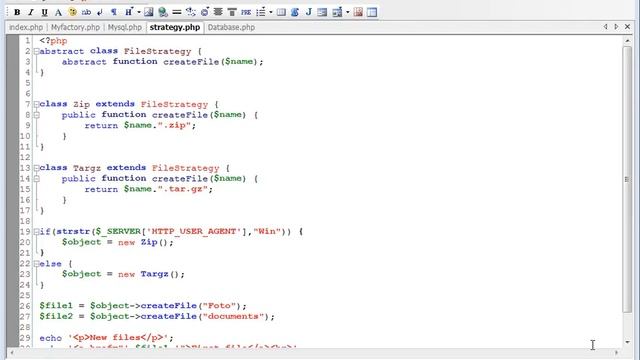Click 'new Zip();' on line 20
The width and height of the screenshot is (640, 360).
coord(146,242)
